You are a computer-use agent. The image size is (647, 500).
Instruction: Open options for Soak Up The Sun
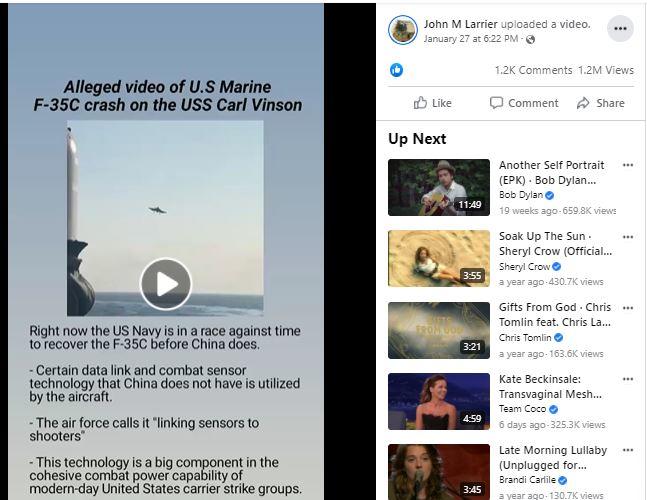click(628, 237)
